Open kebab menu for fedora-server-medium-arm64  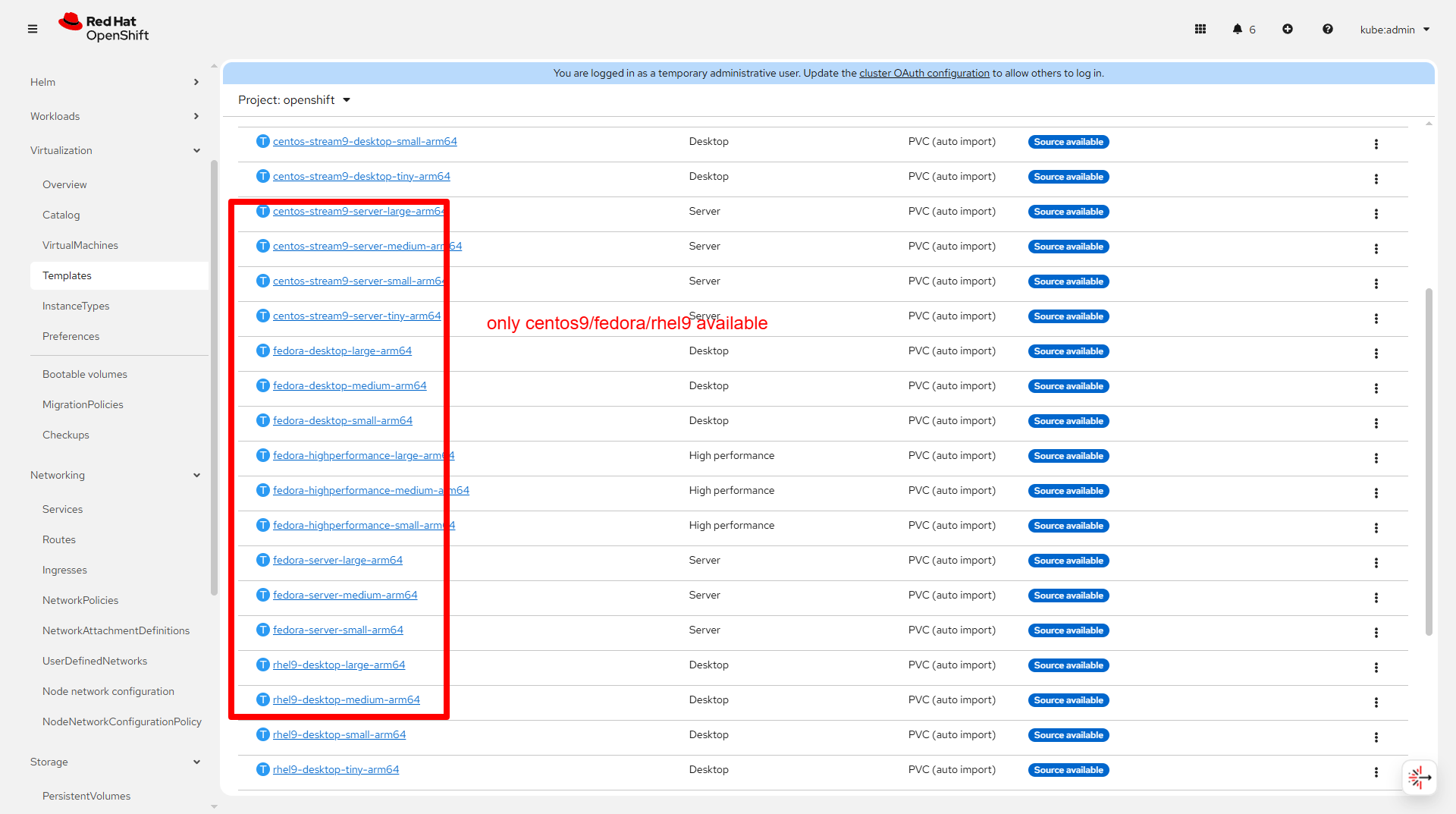click(x=1376, y=598)
